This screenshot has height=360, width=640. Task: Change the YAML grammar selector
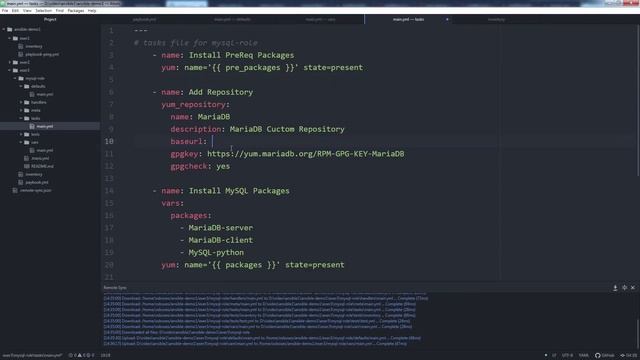[x=584, y=356]
